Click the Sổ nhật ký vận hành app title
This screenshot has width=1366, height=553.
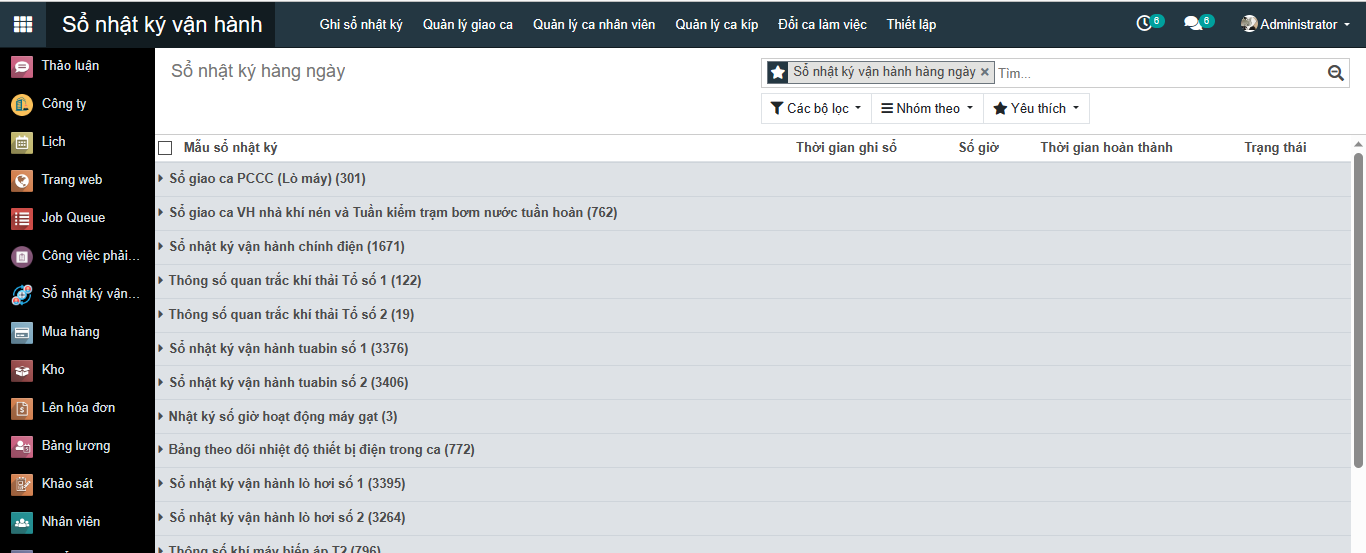[162, 24]
